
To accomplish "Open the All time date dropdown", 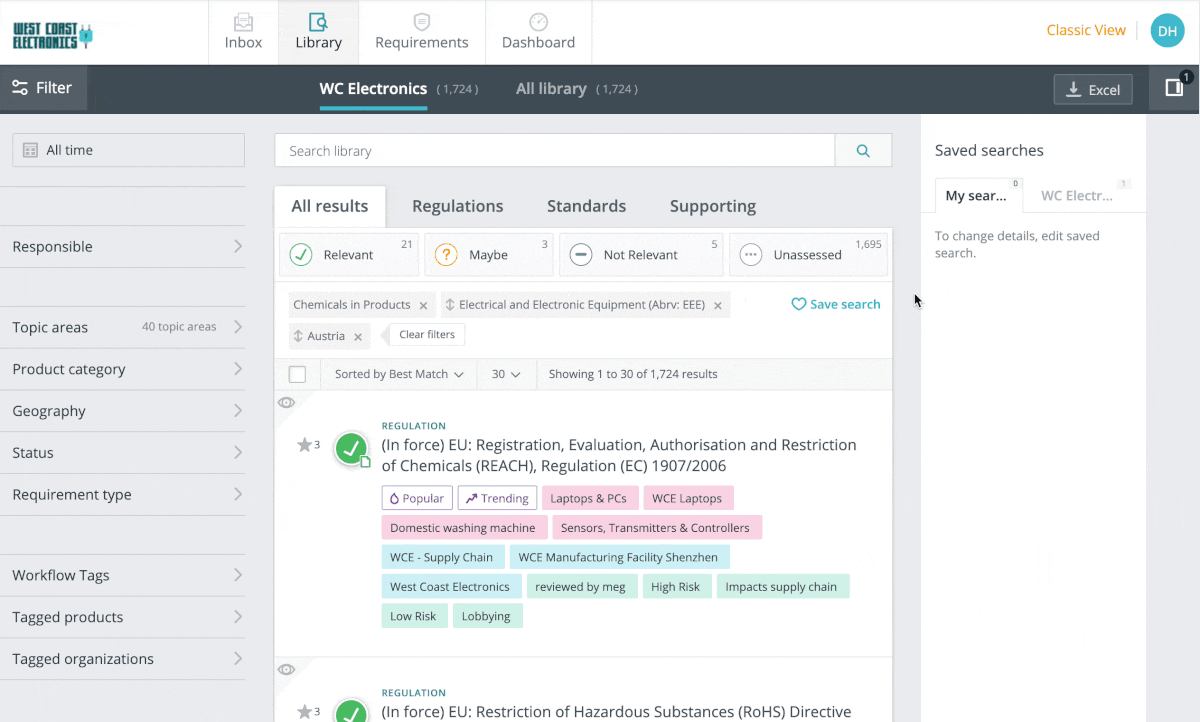I will pyautogui.click(x=128, y=150).
